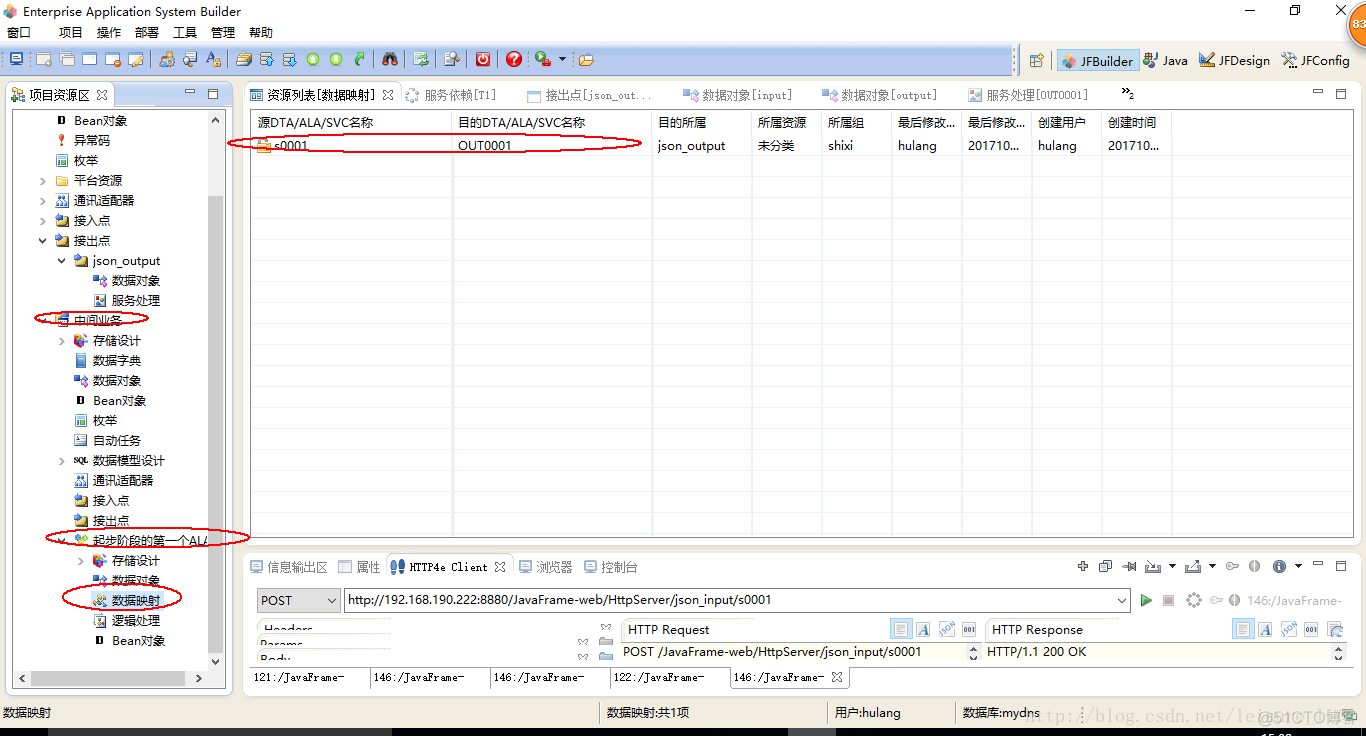Open the binoculars search tool on the toolbar

(390, 59)
